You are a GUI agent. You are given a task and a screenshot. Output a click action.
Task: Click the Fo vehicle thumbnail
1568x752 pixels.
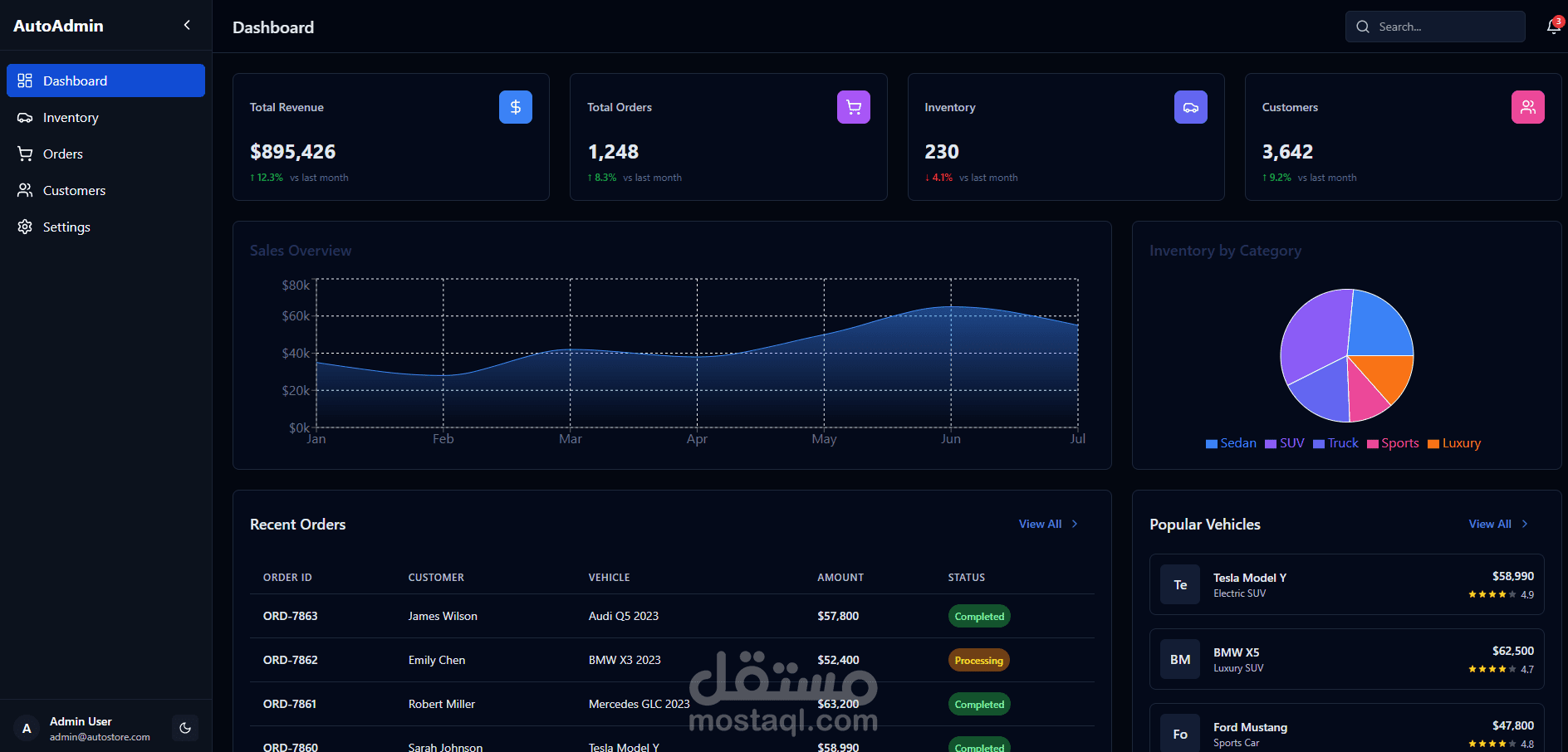click(1180, 734)
